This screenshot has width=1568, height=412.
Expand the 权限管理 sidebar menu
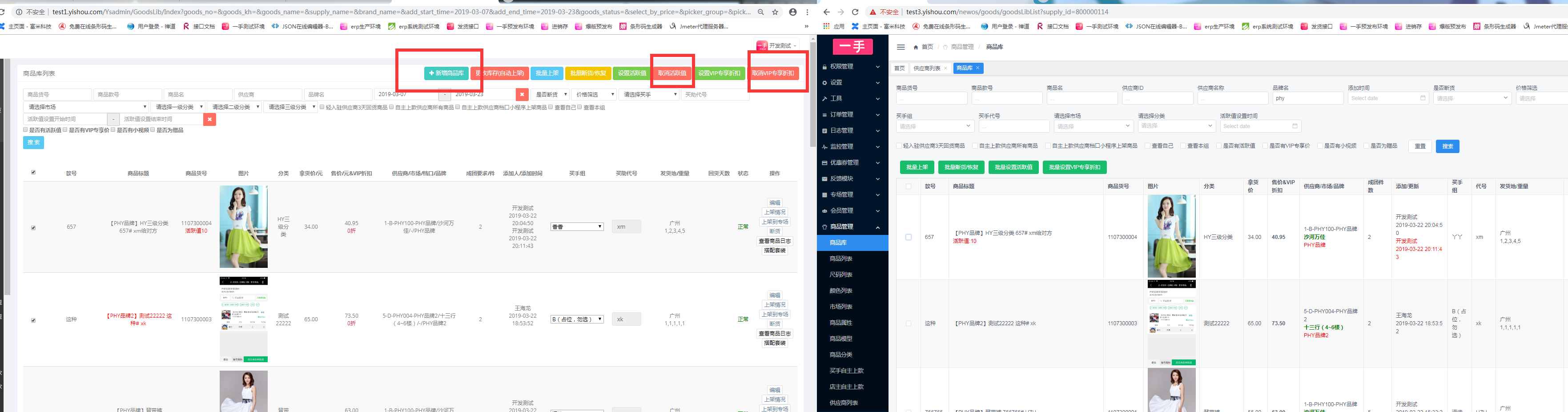[x=852, y=66]
